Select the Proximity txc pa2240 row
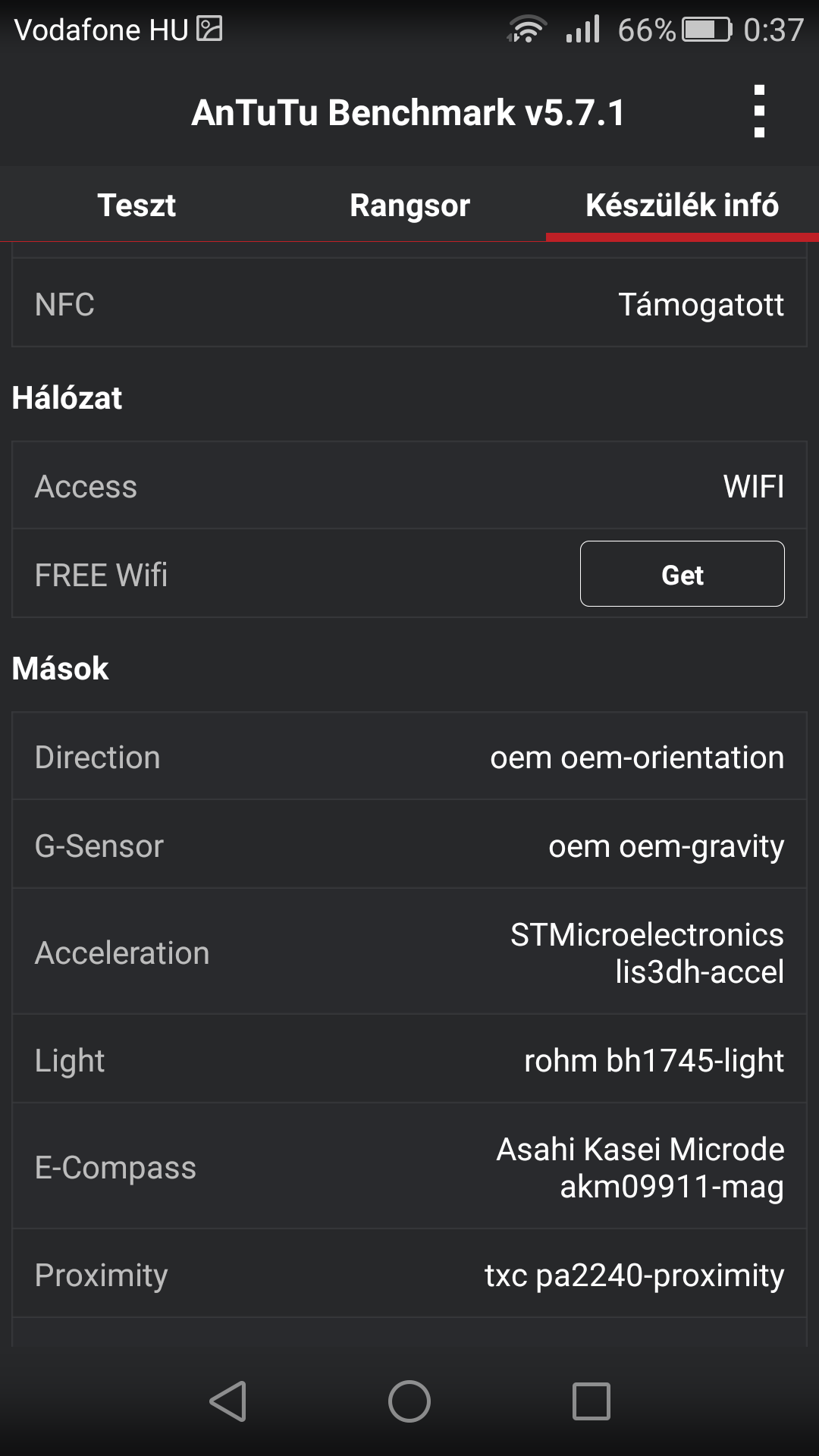The height and width of the screenshot is (1456, 819). (x=409, y=1275)
